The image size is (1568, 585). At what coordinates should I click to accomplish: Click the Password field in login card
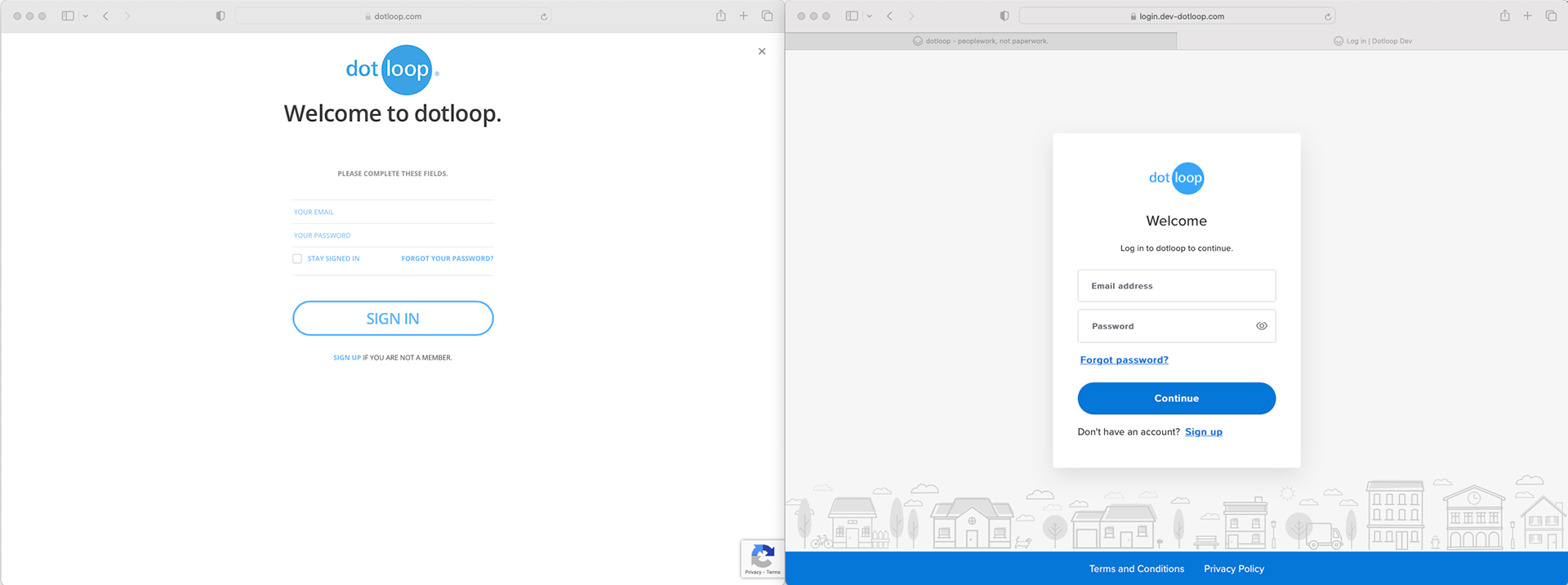point(1177,326)
